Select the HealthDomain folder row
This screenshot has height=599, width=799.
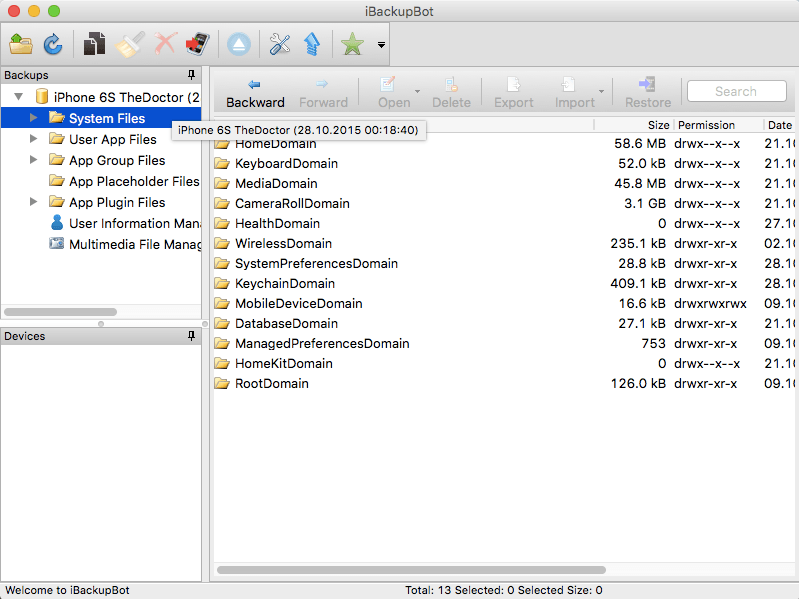pos(503,223)
